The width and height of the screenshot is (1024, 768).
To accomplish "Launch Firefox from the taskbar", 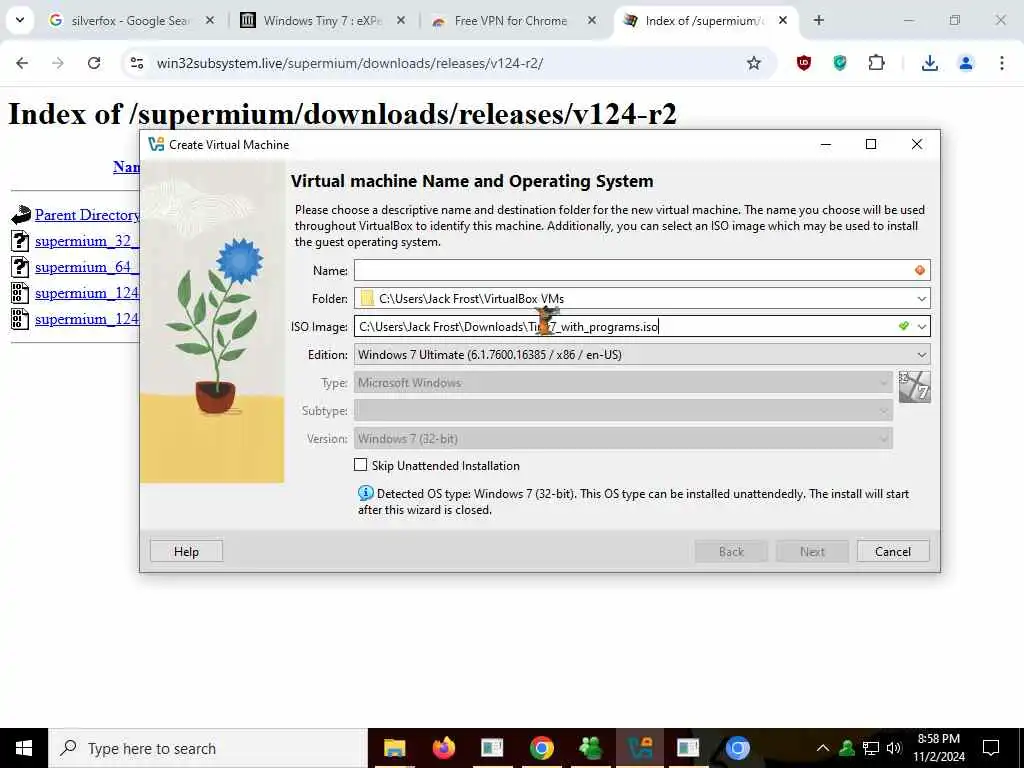I will click(443, 748).
